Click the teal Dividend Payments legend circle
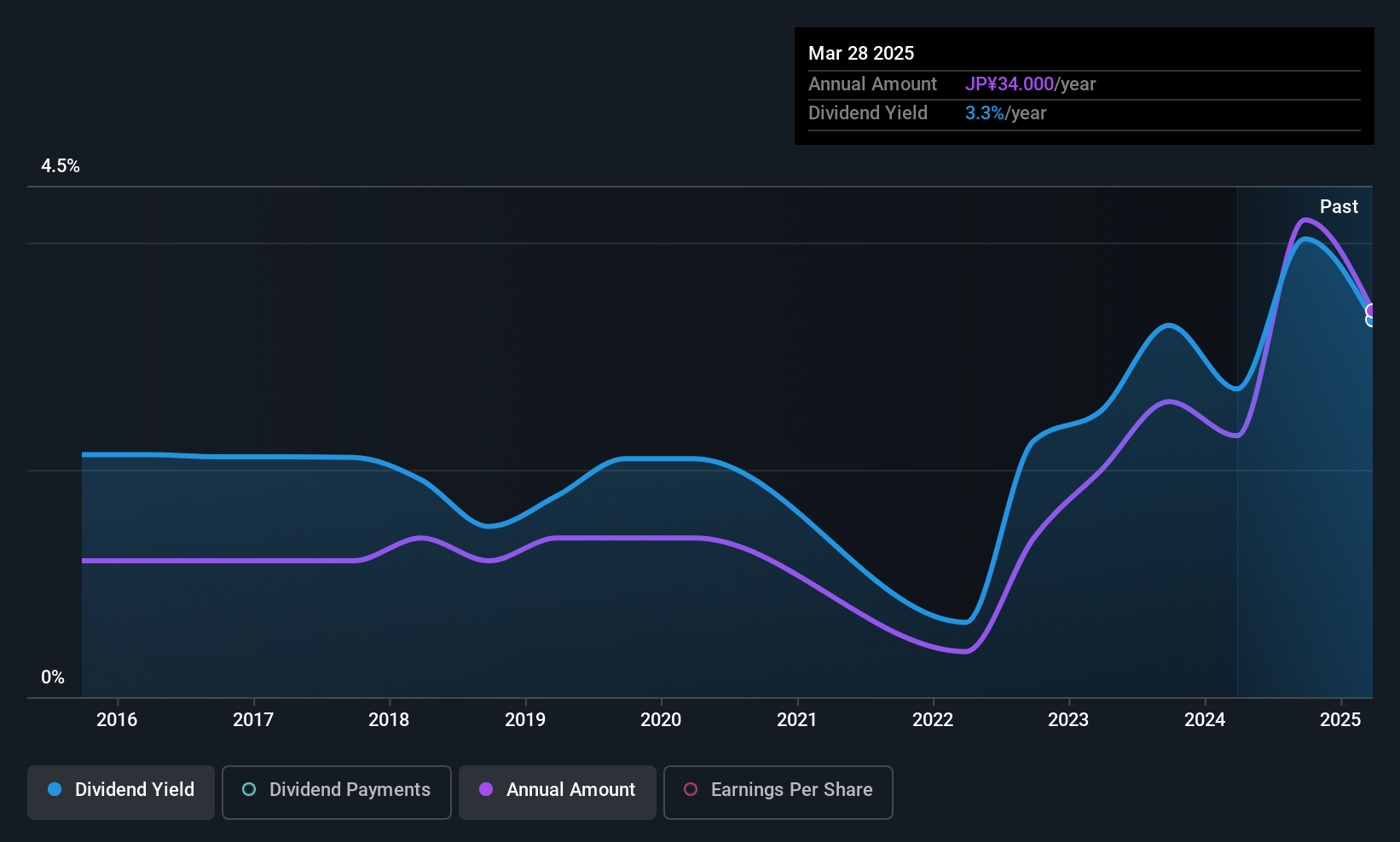The width and height of the screenshot is (1400, 842). click(249, 790)
